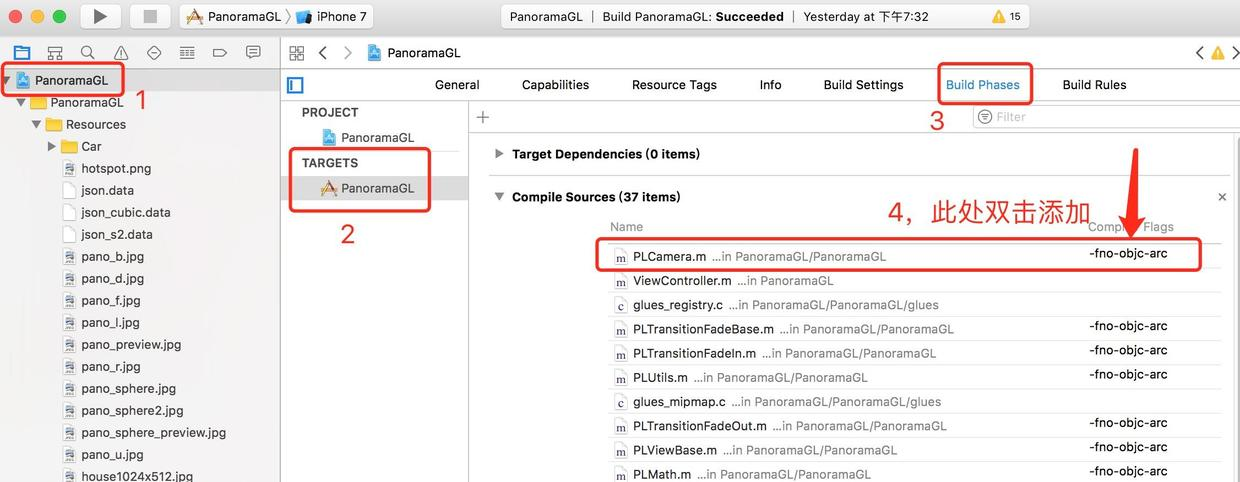
Task: Select pano_l.jpg file
Action: click(110, 322)
